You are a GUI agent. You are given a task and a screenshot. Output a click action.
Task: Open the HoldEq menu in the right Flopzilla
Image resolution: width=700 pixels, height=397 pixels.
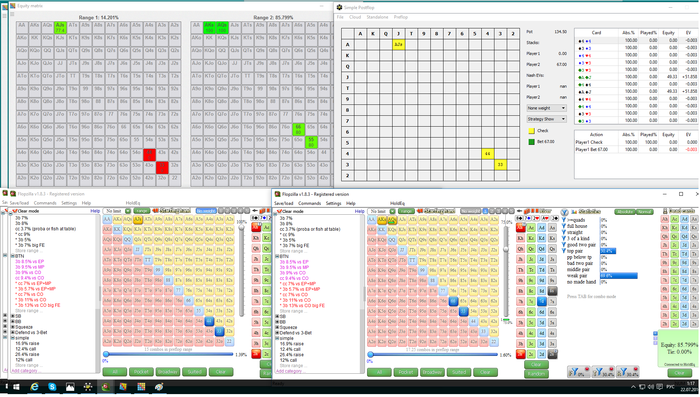point(397,203)
